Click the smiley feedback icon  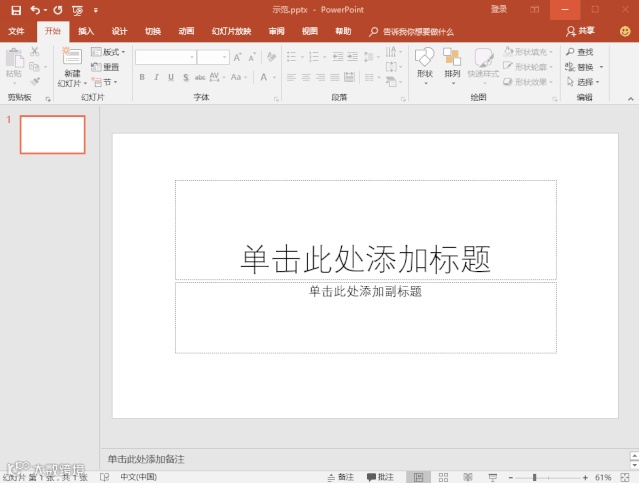click(625, 31)
